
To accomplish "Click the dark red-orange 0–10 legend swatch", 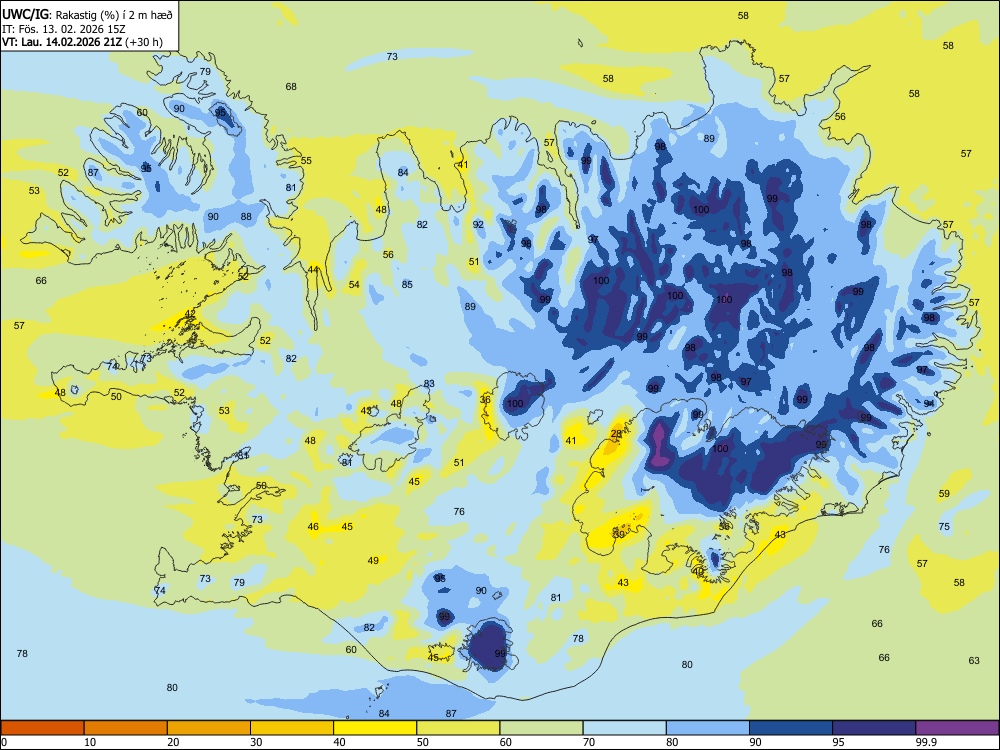I will point(42,728).
